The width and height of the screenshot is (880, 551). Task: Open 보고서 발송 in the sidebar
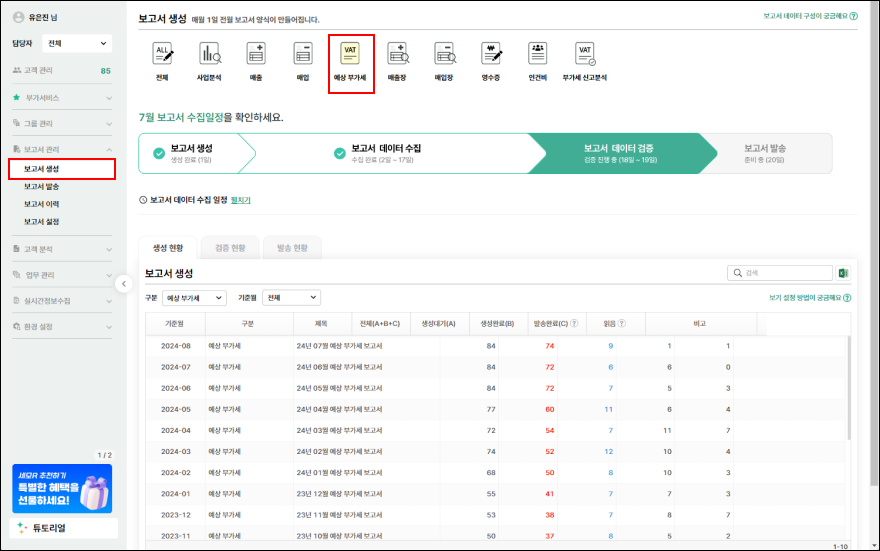[42, 186]
